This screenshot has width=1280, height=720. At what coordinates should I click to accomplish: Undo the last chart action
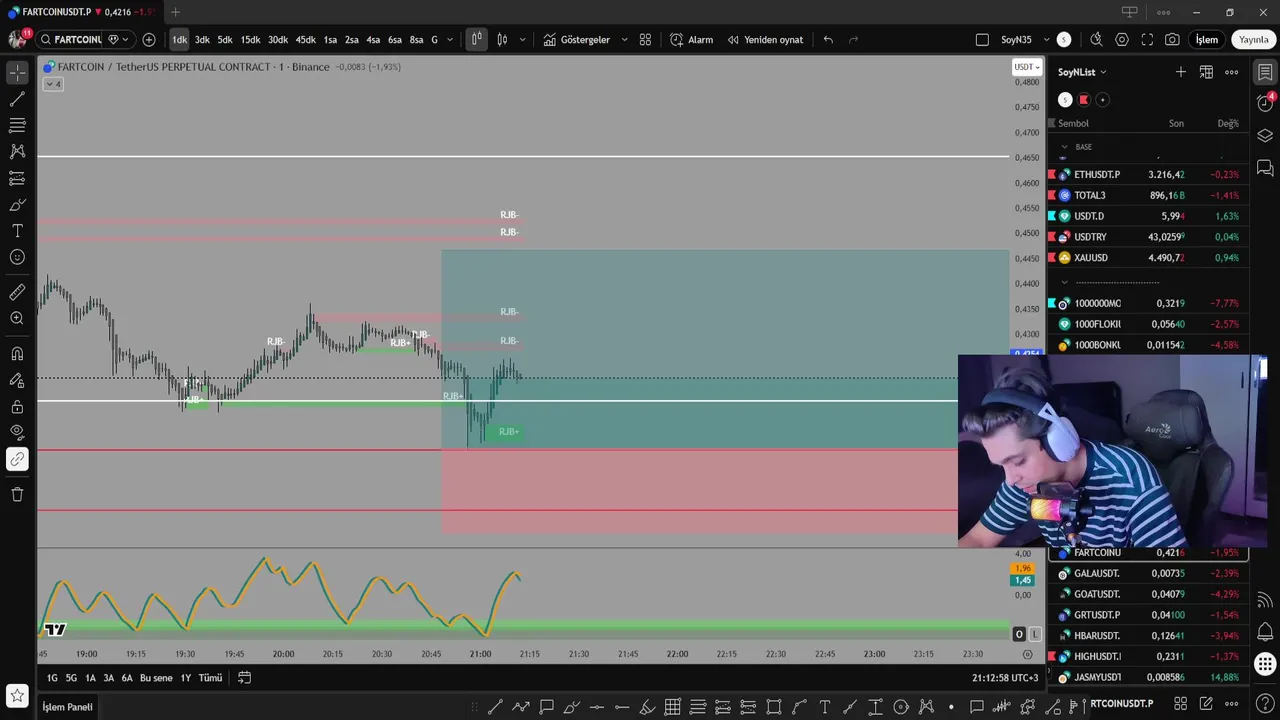[828, 40]
